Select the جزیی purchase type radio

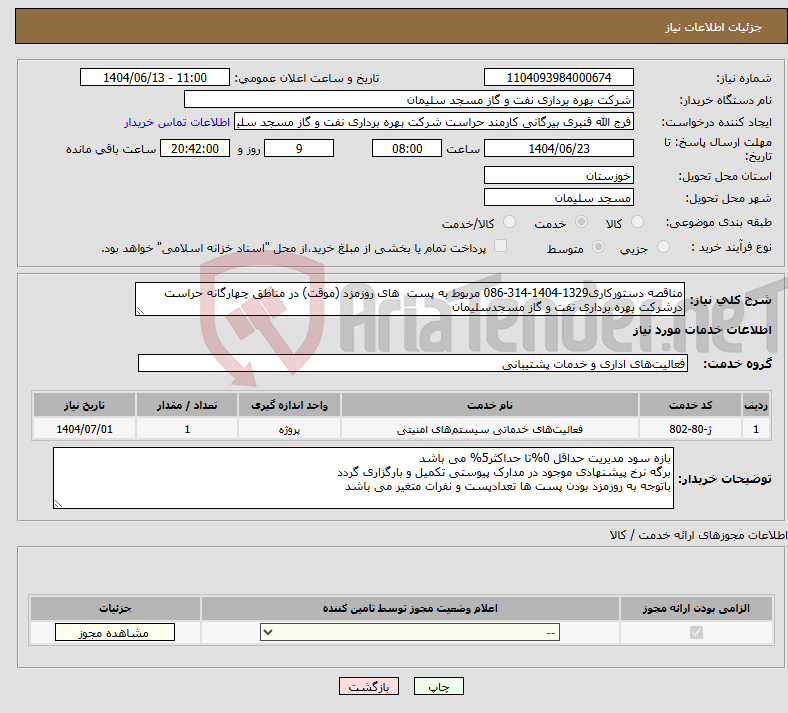click(663, 247)
